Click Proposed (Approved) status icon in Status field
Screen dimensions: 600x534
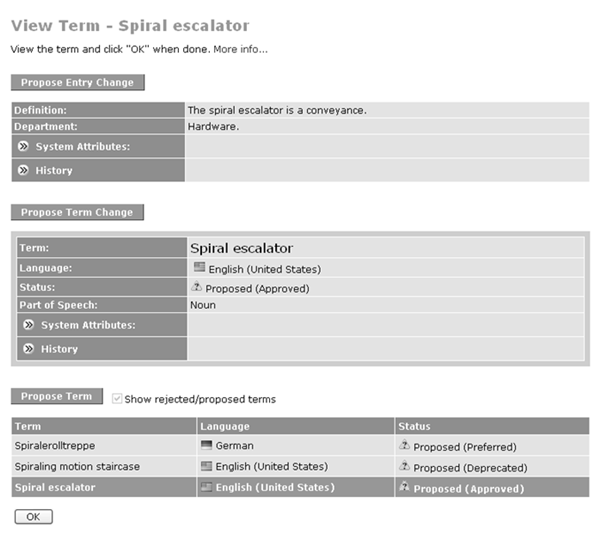pos(197,286)
